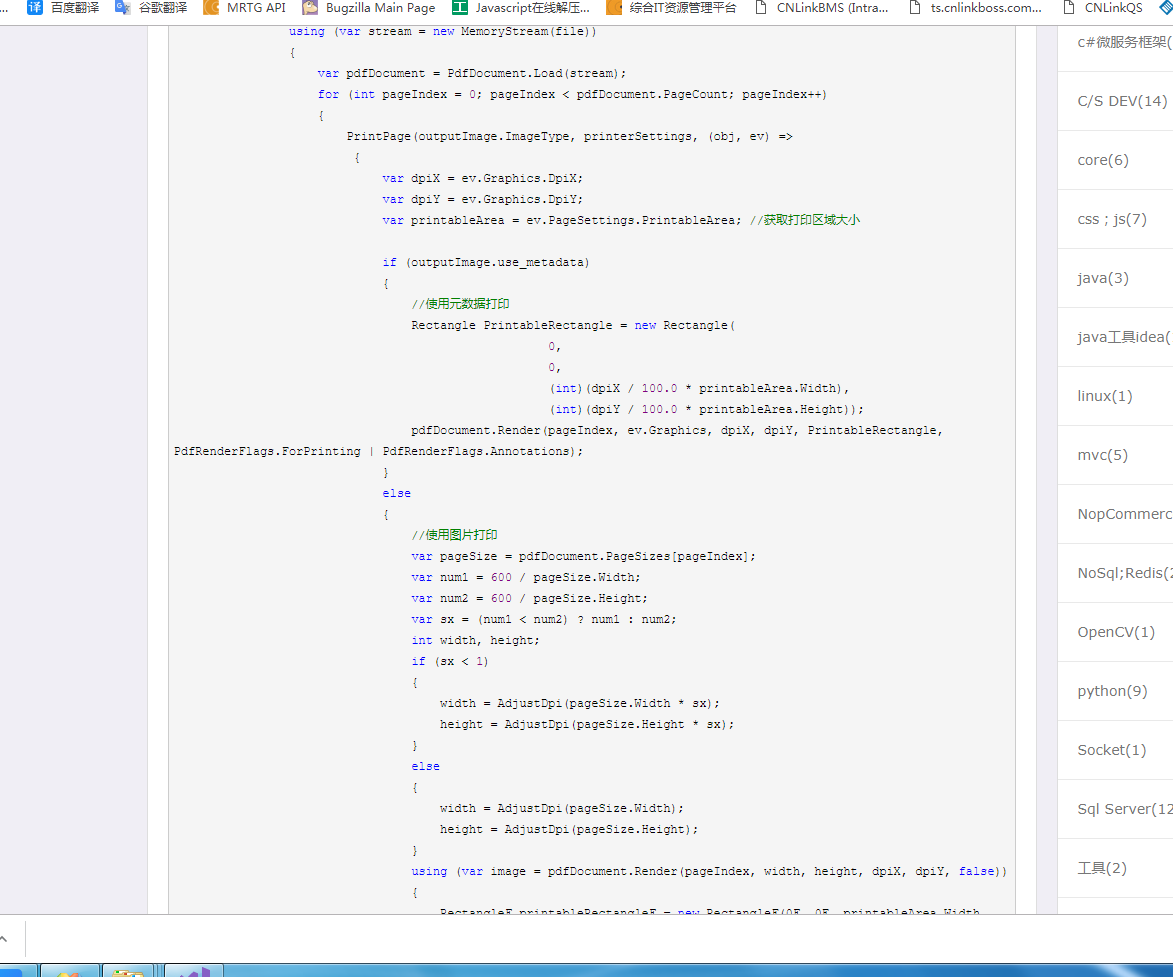
Task: Open the Javascript在线解压 bookmark
Action: coord(521,8)
